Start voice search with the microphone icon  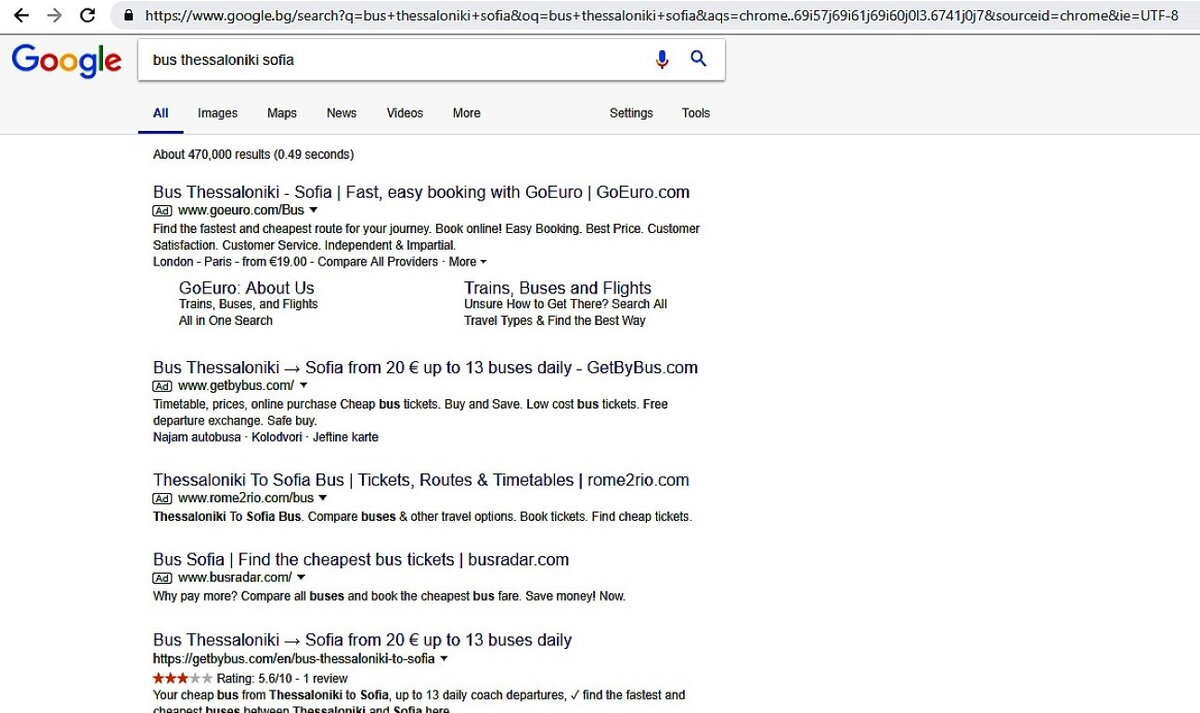tap(662, 60)
